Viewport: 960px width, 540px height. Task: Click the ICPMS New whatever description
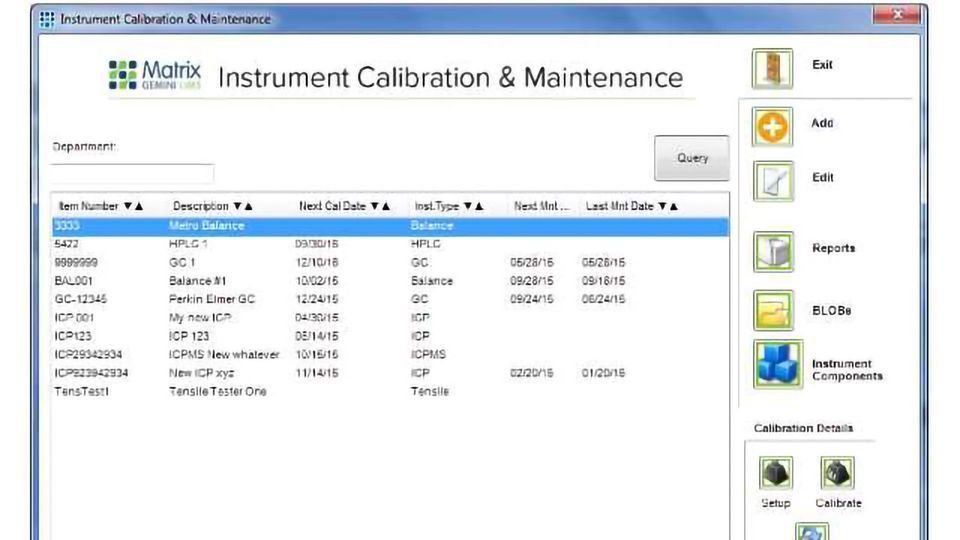pos(224,354)
